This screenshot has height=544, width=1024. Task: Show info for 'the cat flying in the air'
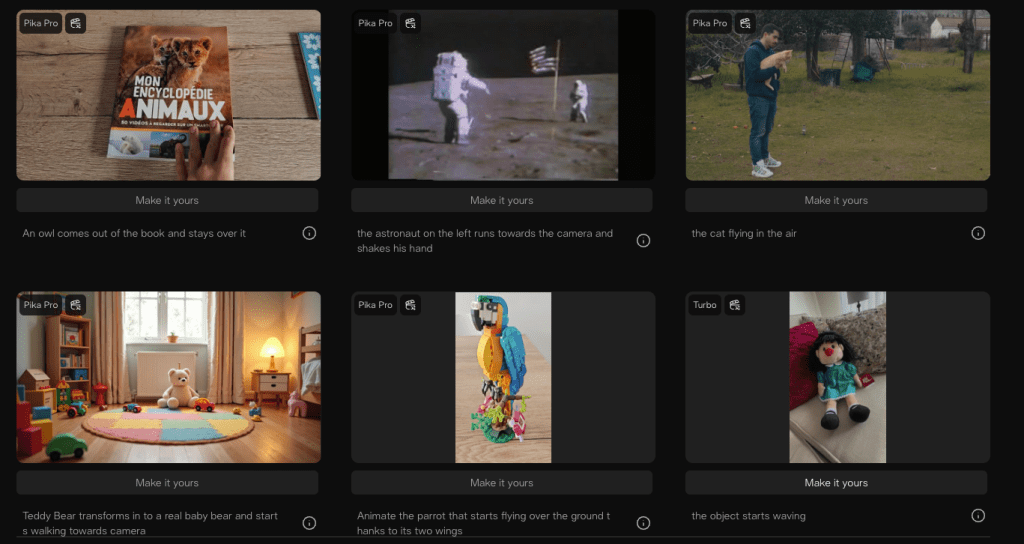coord(978,233)
